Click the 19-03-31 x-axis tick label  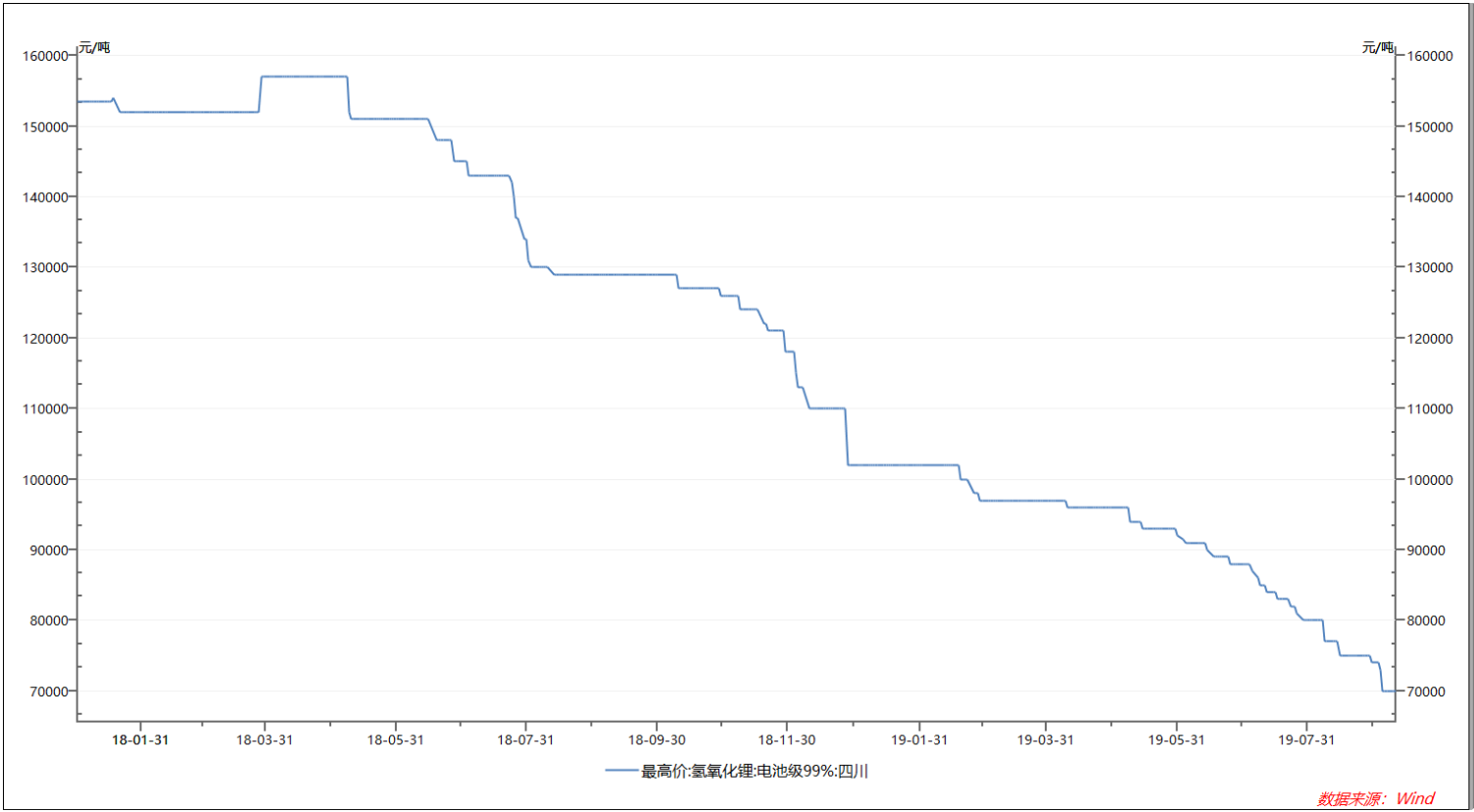click(x=1046, y=740)
